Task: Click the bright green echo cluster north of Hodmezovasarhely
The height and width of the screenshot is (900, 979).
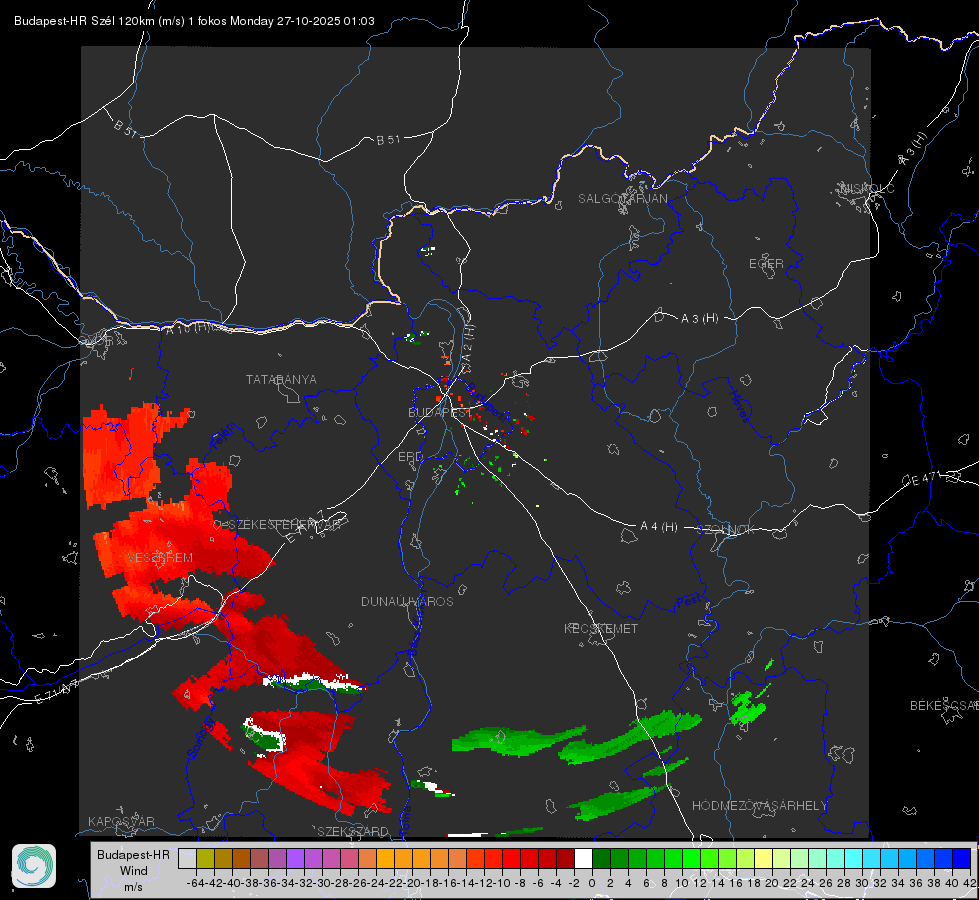Action: pyautogui.click(x=747, y=707)
